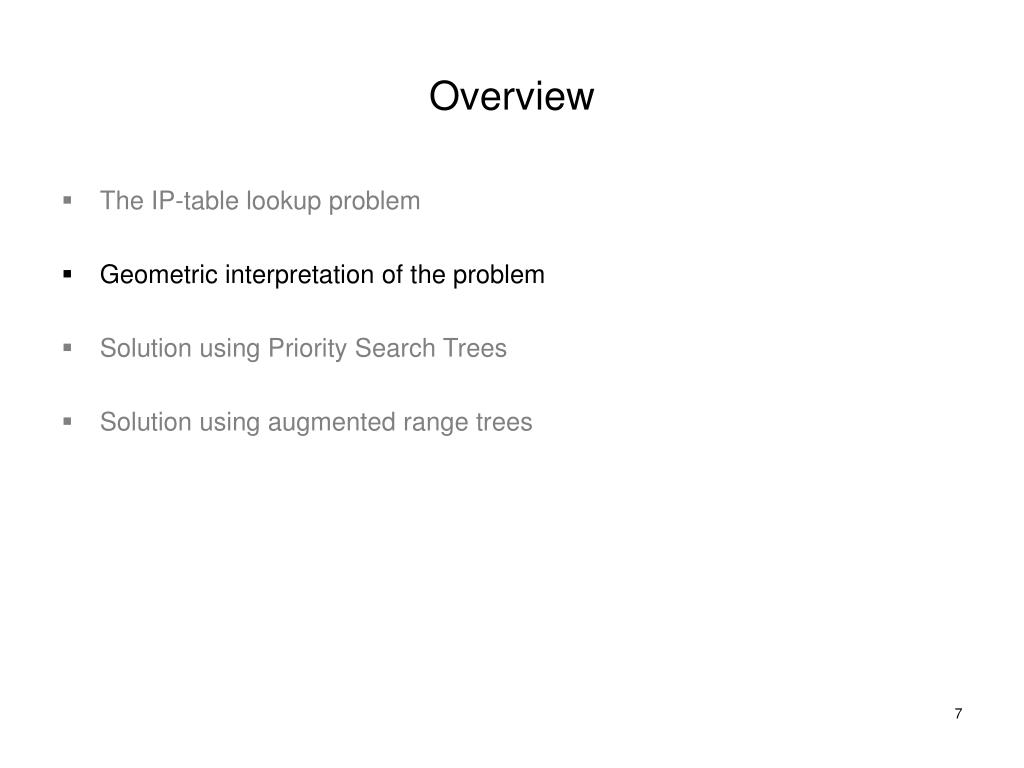Click the word Priority in the third bullet
This screenshot has width=1024, height=768.
pos(308,349)
